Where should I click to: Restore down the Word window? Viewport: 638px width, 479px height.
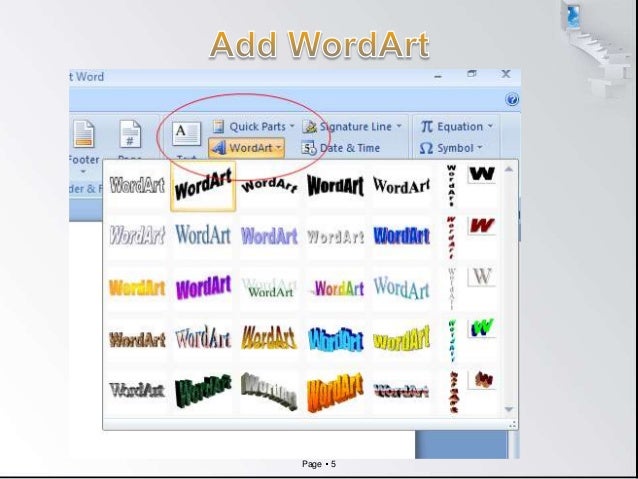click(472, 74)
